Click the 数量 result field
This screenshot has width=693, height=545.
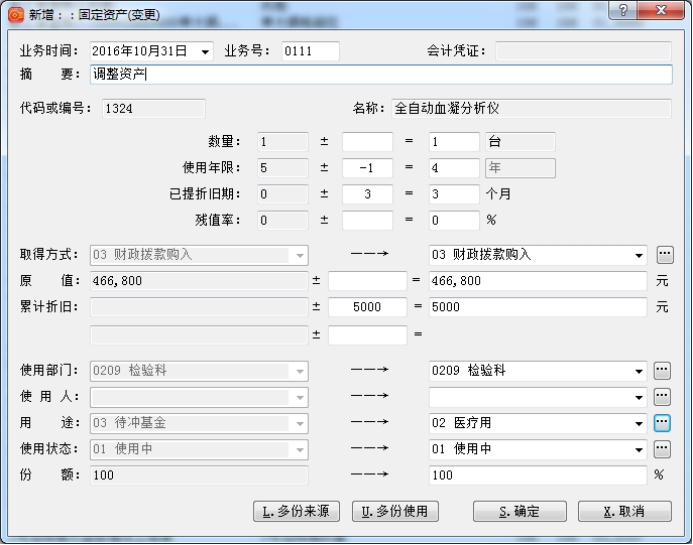(x=454, y=142)
